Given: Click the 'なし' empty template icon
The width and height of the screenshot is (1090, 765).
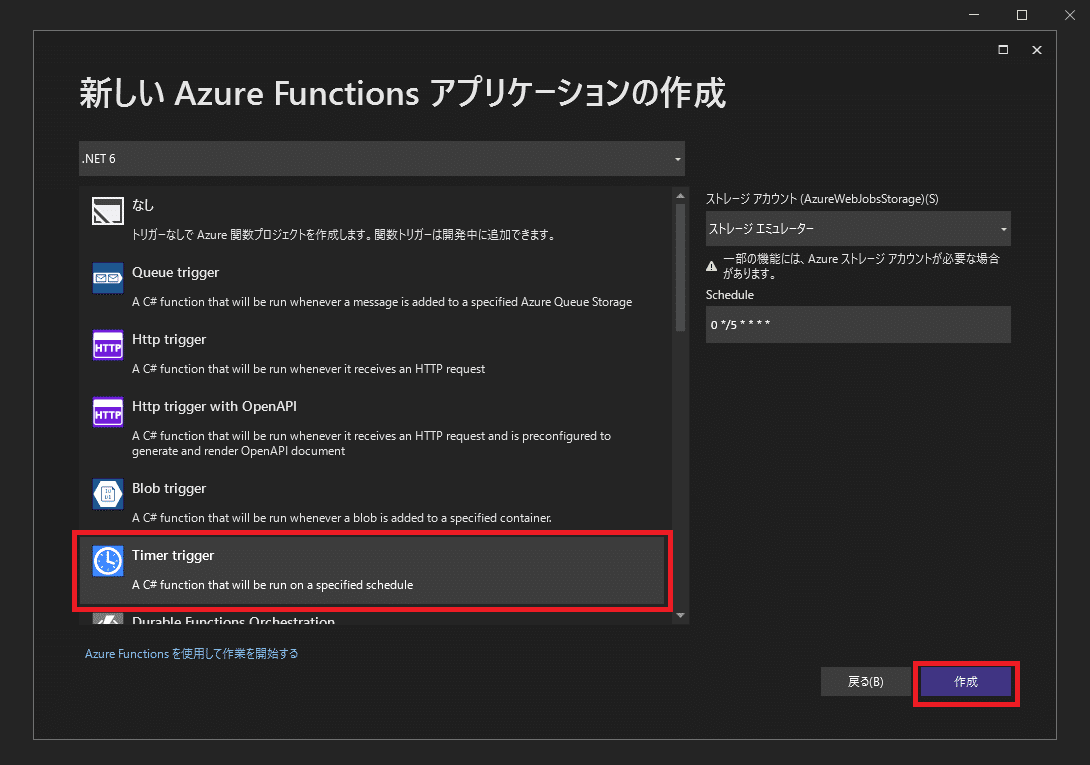Looking at the screenshot, I should click(x=108, y=211).
